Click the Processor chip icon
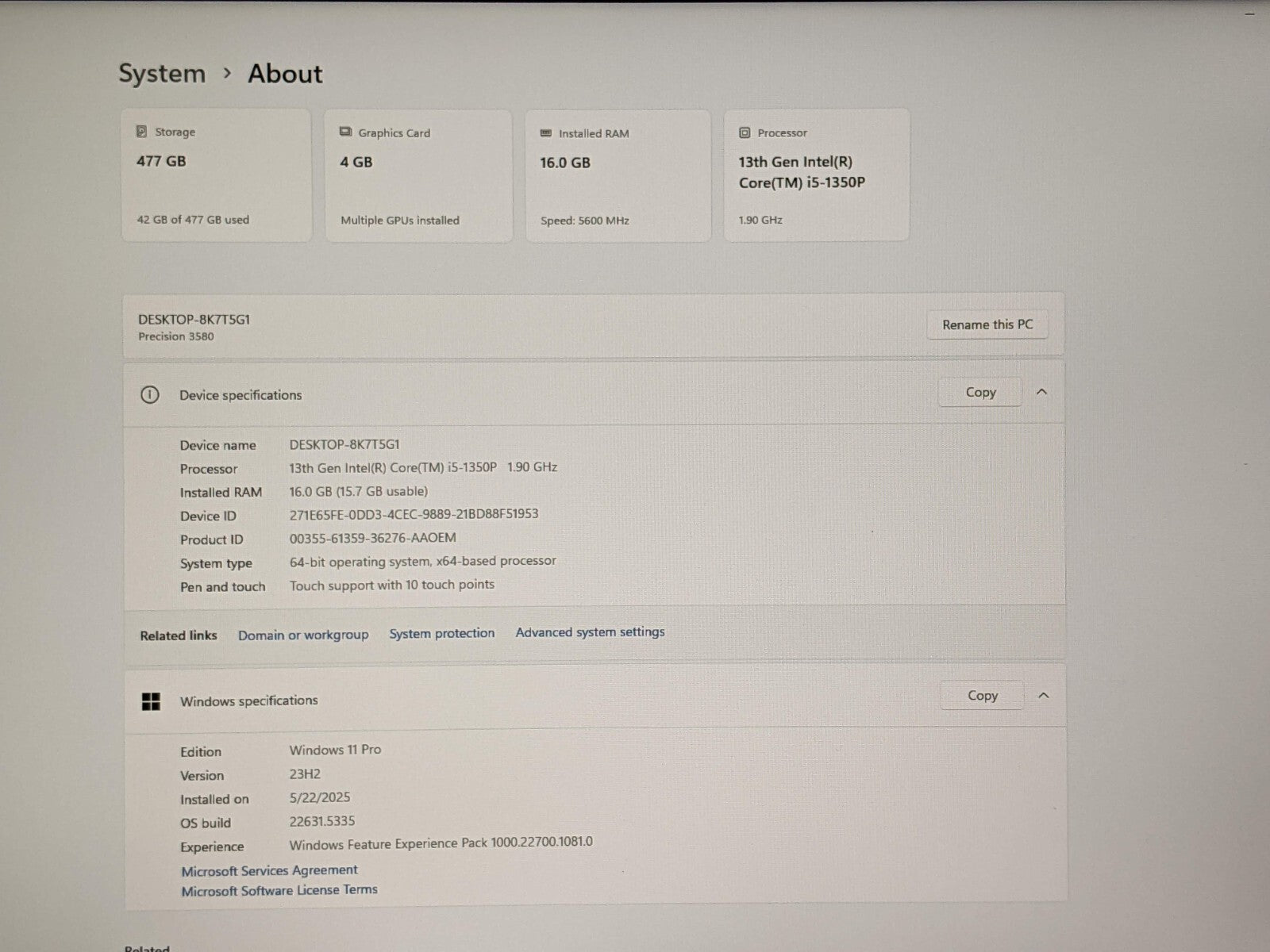The height and width of the screenshot is (952, 1270). (745, 133)
